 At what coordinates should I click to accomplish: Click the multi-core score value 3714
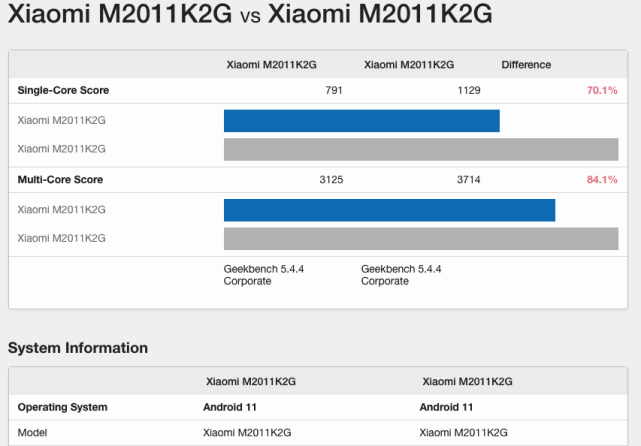click(467, 180)
